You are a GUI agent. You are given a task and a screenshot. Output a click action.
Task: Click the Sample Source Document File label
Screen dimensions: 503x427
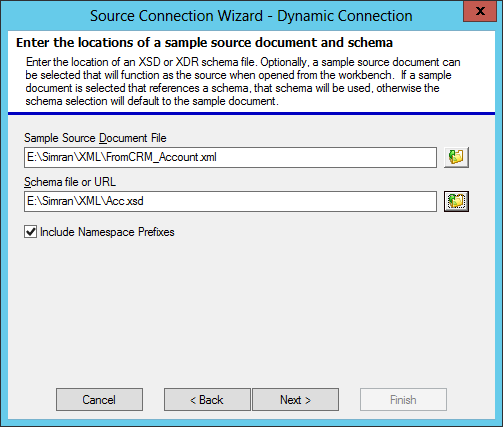(x=95, y=138)
